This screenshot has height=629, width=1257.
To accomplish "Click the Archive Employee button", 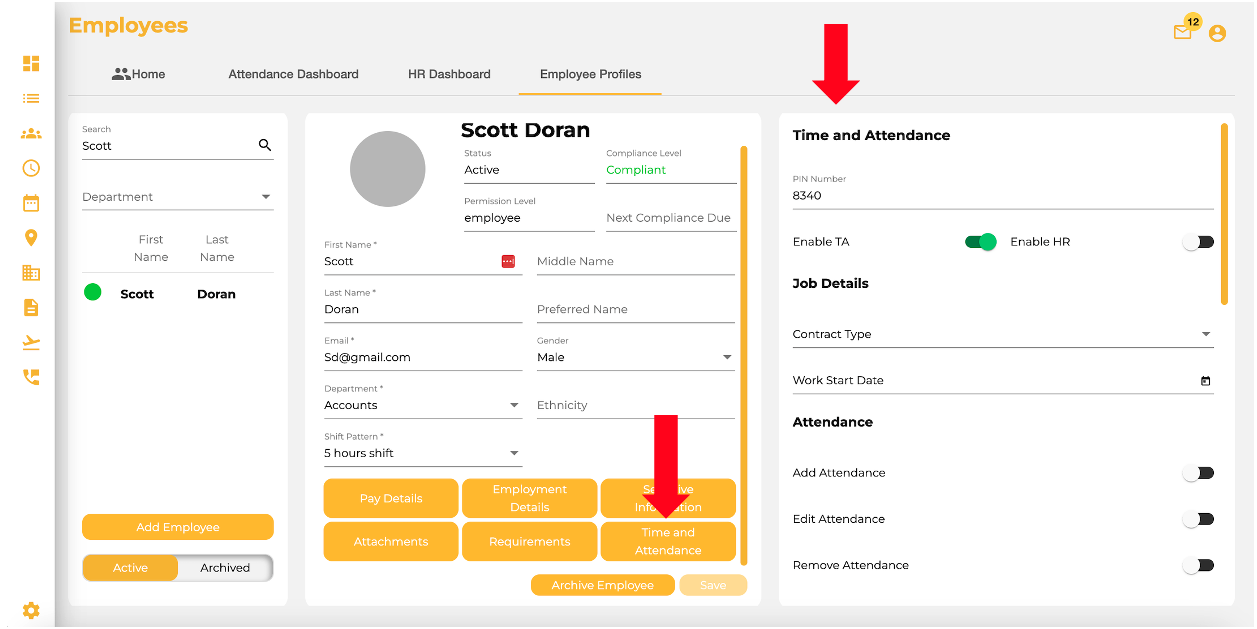I will pos(603,585).
